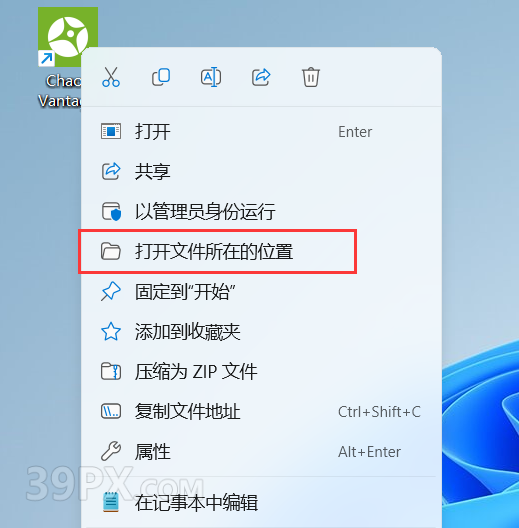Choose 共享 from the context menu
Image resolution: width=519 pixels, height=528 pixels.
pos(261,171)
